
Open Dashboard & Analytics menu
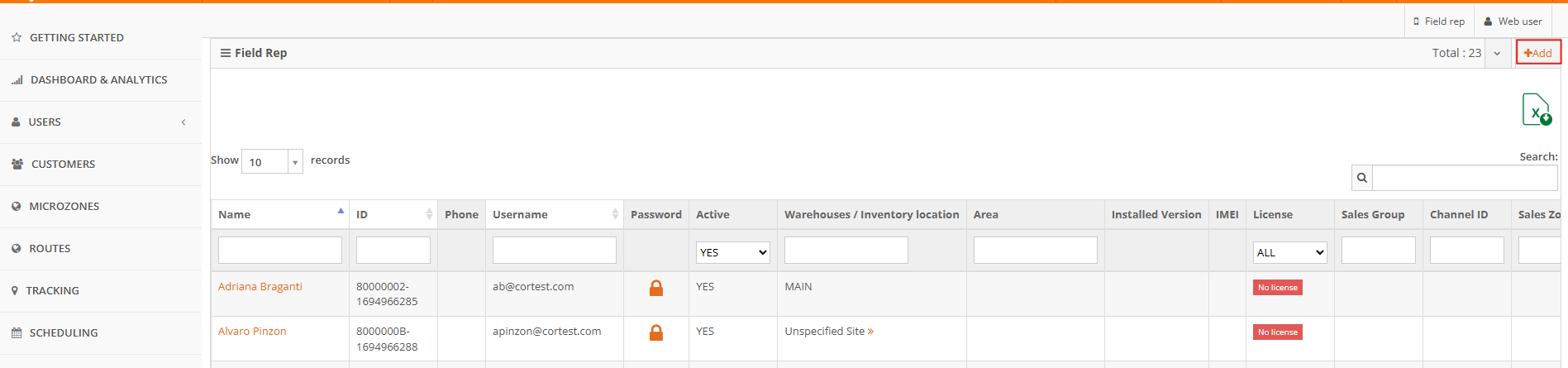[101, 79]
